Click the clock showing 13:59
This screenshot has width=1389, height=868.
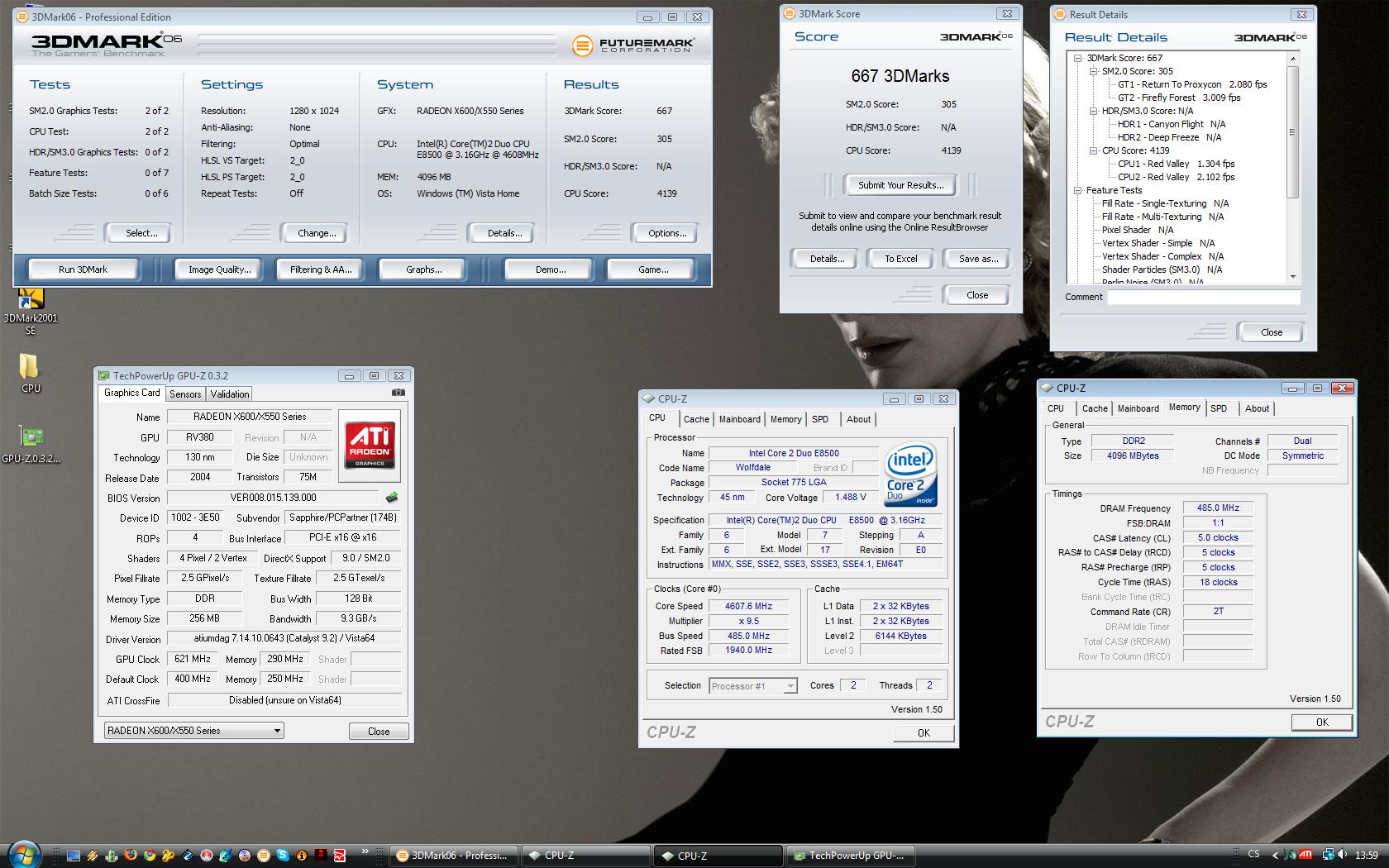click(x=1367, y=855)
